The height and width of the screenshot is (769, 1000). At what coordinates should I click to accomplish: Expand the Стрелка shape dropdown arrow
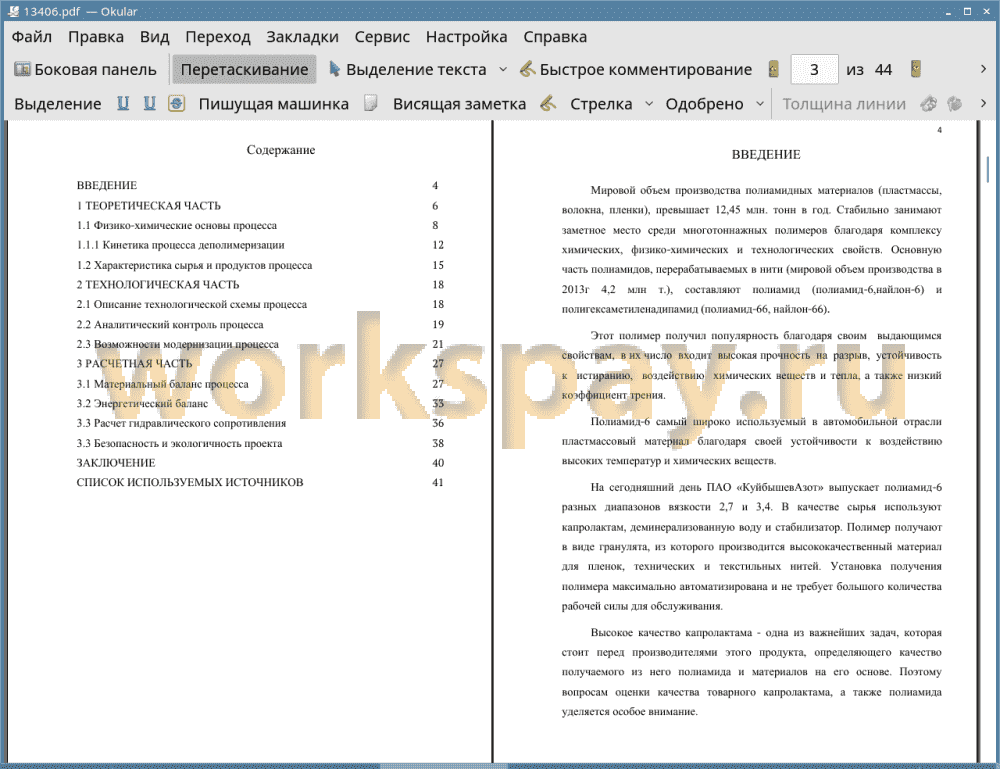(649, 104)
